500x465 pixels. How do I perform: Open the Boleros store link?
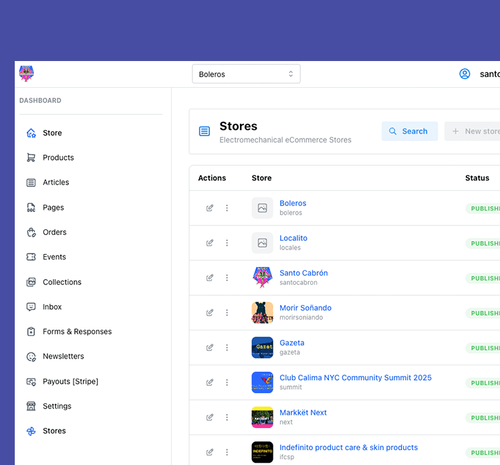[x=293, y=203]
